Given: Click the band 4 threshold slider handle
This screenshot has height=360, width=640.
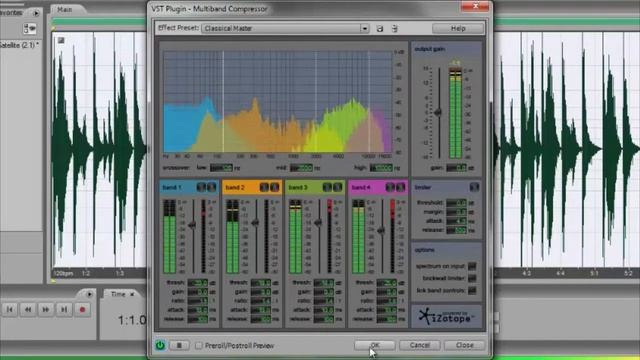Looking at the screenshot, I should 381,231.
